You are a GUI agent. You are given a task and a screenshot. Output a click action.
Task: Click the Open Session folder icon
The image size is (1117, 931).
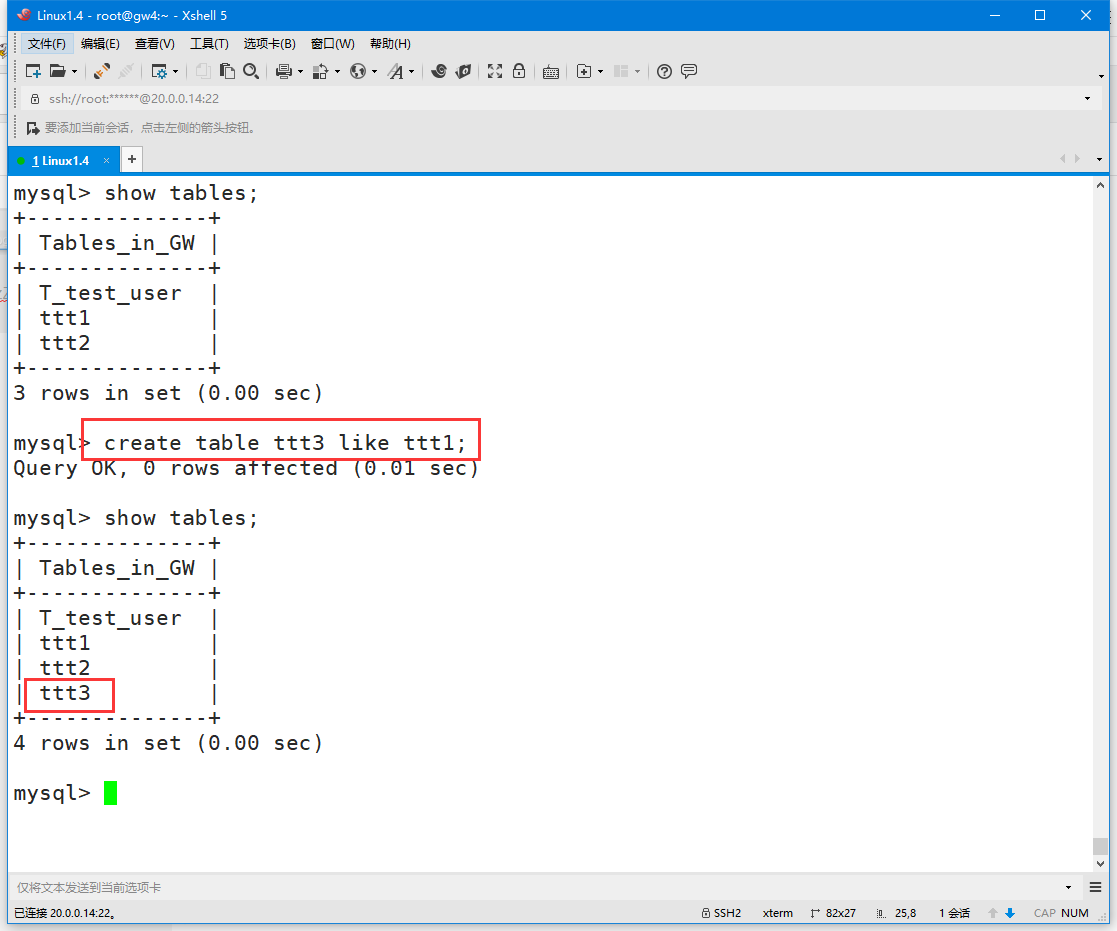[x=58, y=71]
